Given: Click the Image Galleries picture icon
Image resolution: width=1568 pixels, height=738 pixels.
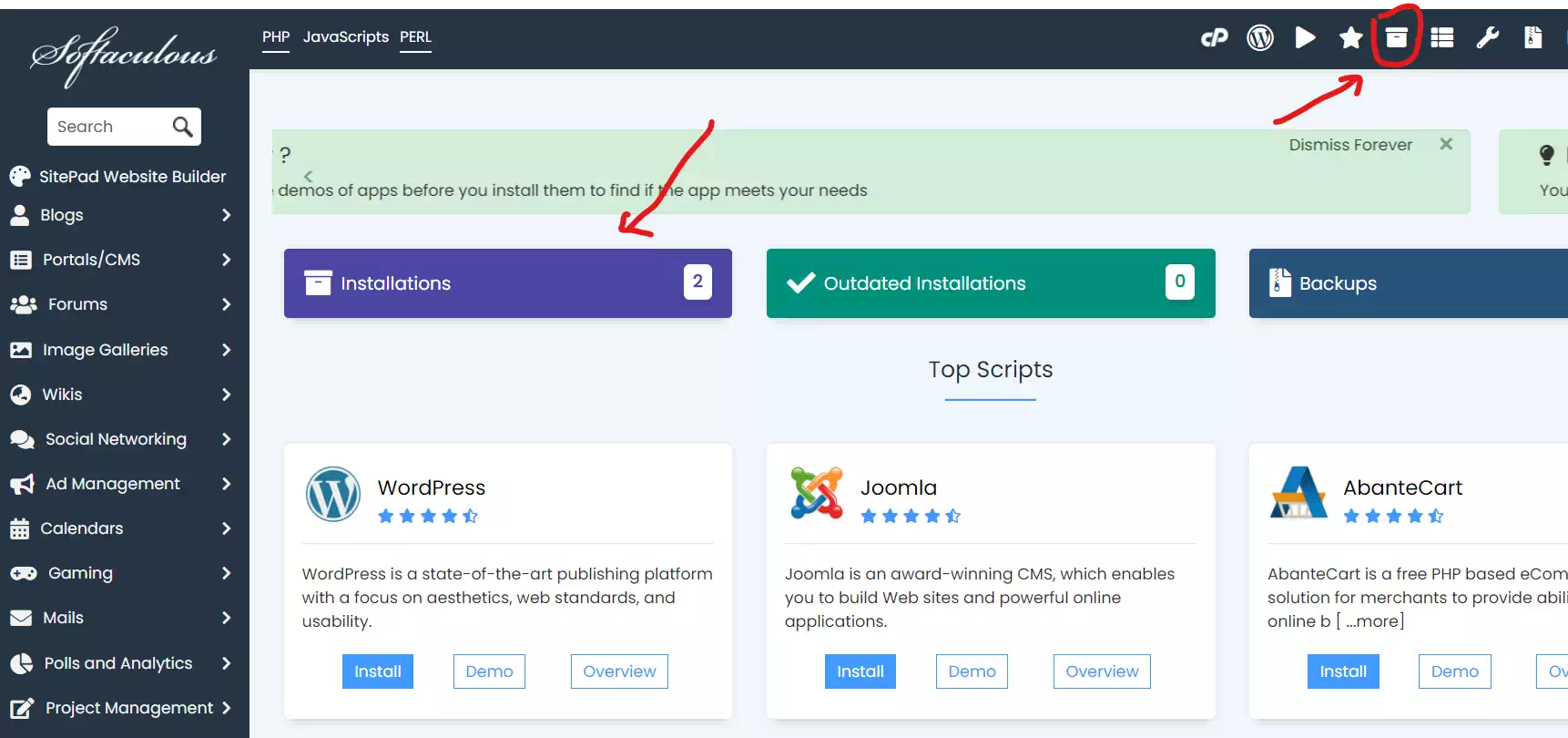Looking at the screenshot, I should click(x=20, y=350).
